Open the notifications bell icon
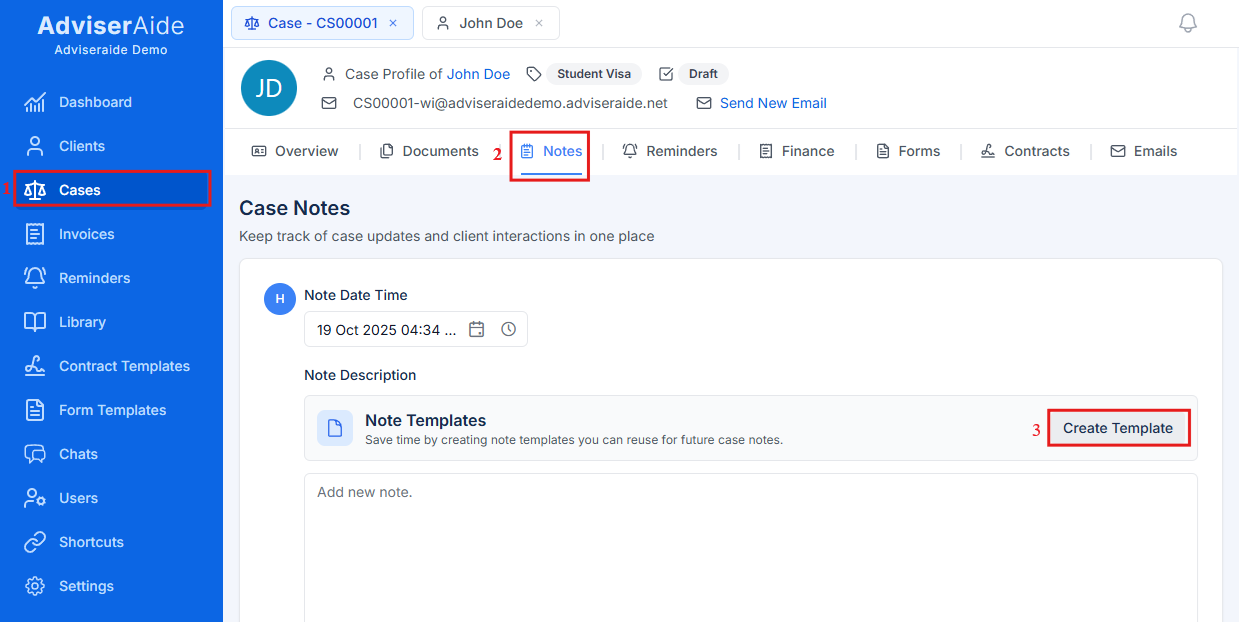The image size is (1239, 622). click(x=1187, y=22)
